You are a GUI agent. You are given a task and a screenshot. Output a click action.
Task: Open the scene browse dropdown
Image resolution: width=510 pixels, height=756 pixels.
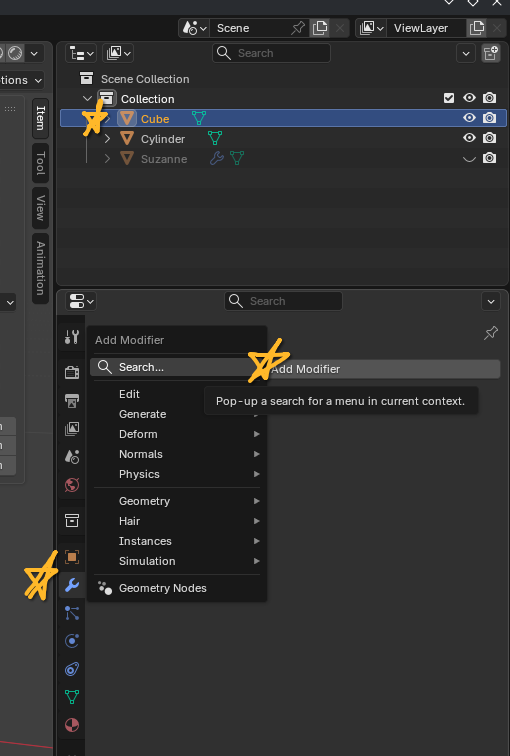tap(195, 28)
